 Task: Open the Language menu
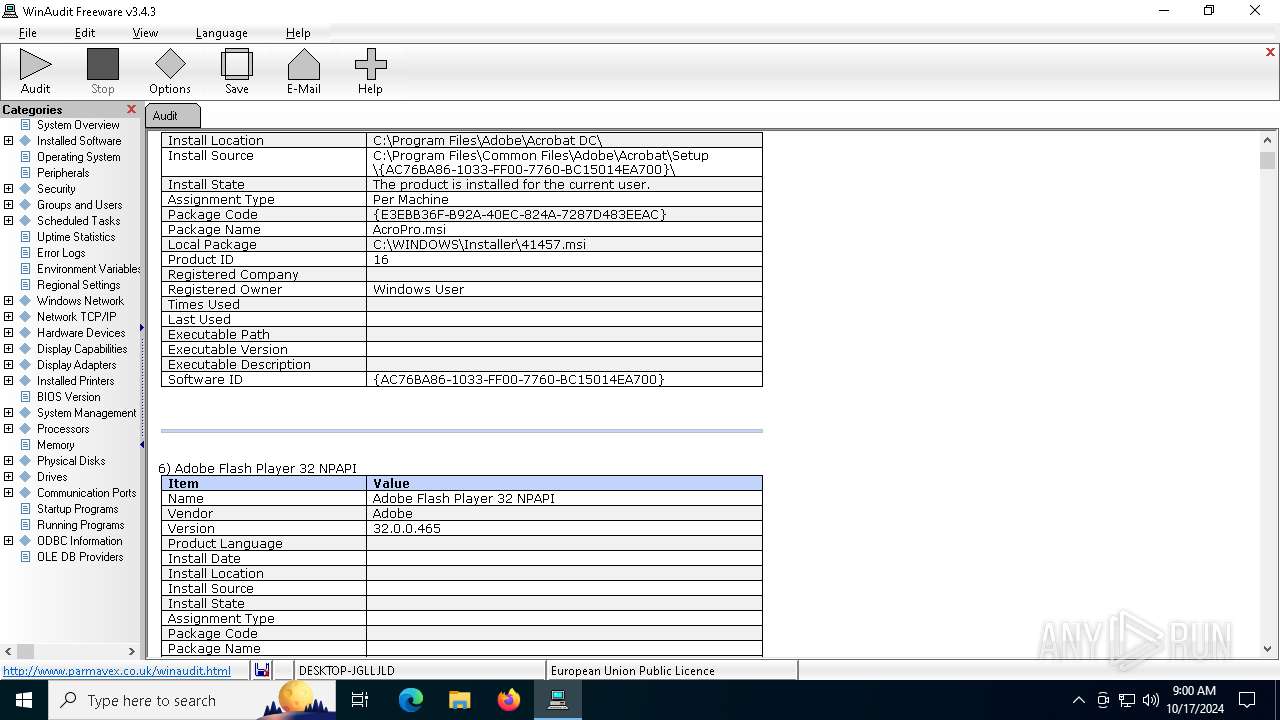tap(221, 33)
